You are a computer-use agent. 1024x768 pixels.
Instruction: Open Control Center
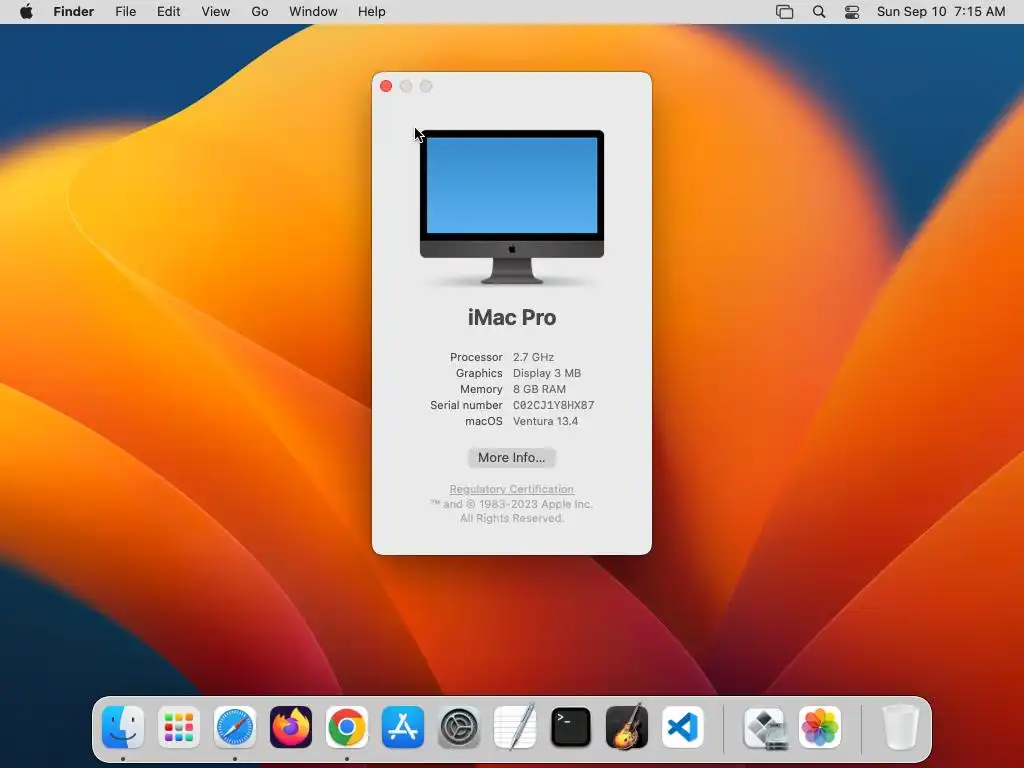coord(852,12)
